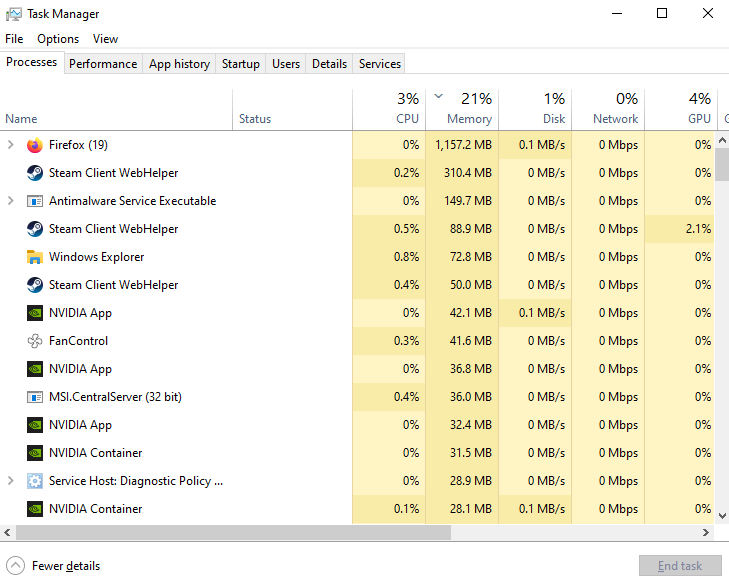The image size is (729, 588).
Task: Click Service Host Diagnostic Policy gear icon
Action: coord(35,481)
